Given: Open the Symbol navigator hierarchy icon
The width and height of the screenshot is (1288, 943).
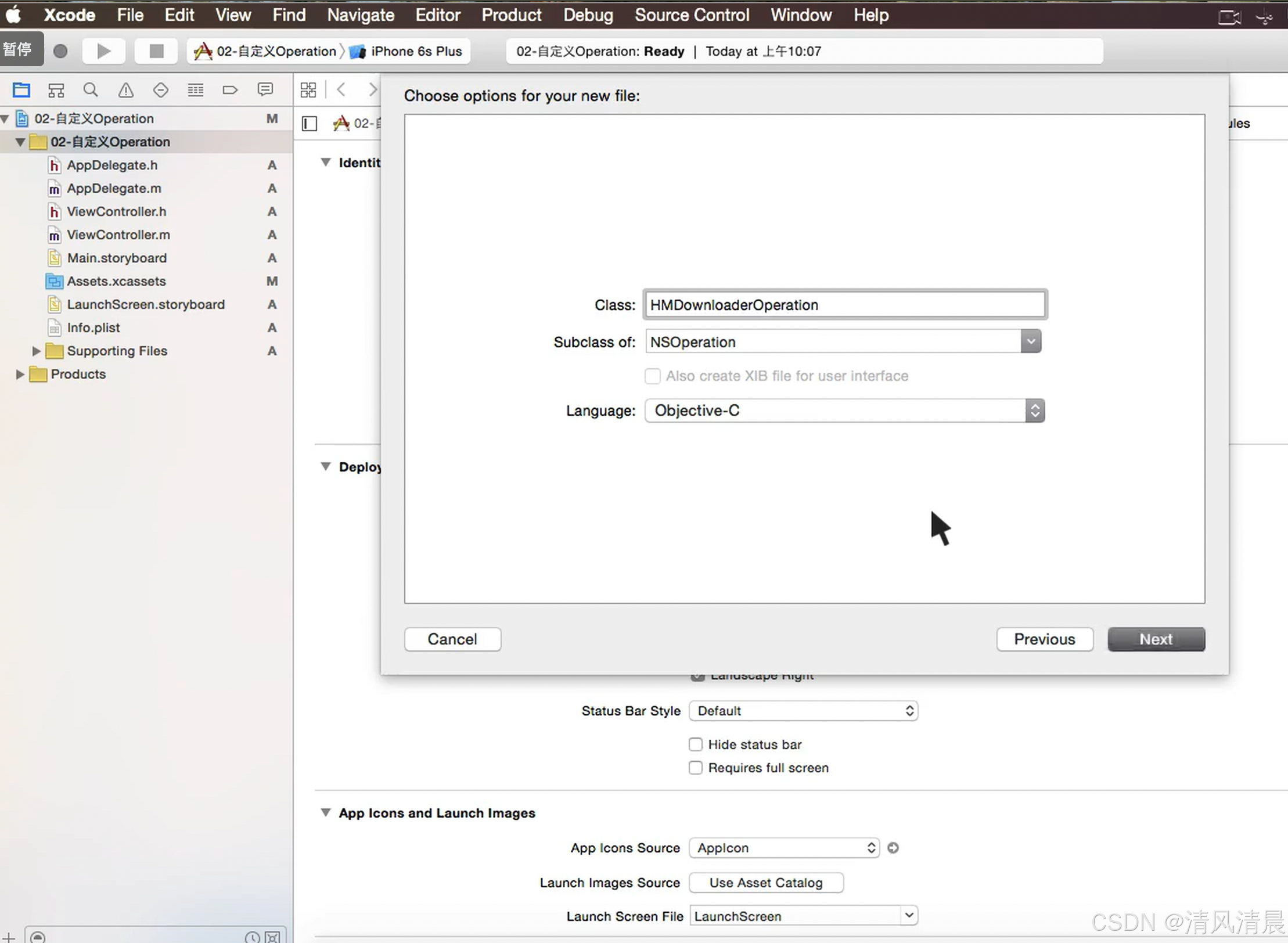Looking at the screenshot, I should pos(56,90).
